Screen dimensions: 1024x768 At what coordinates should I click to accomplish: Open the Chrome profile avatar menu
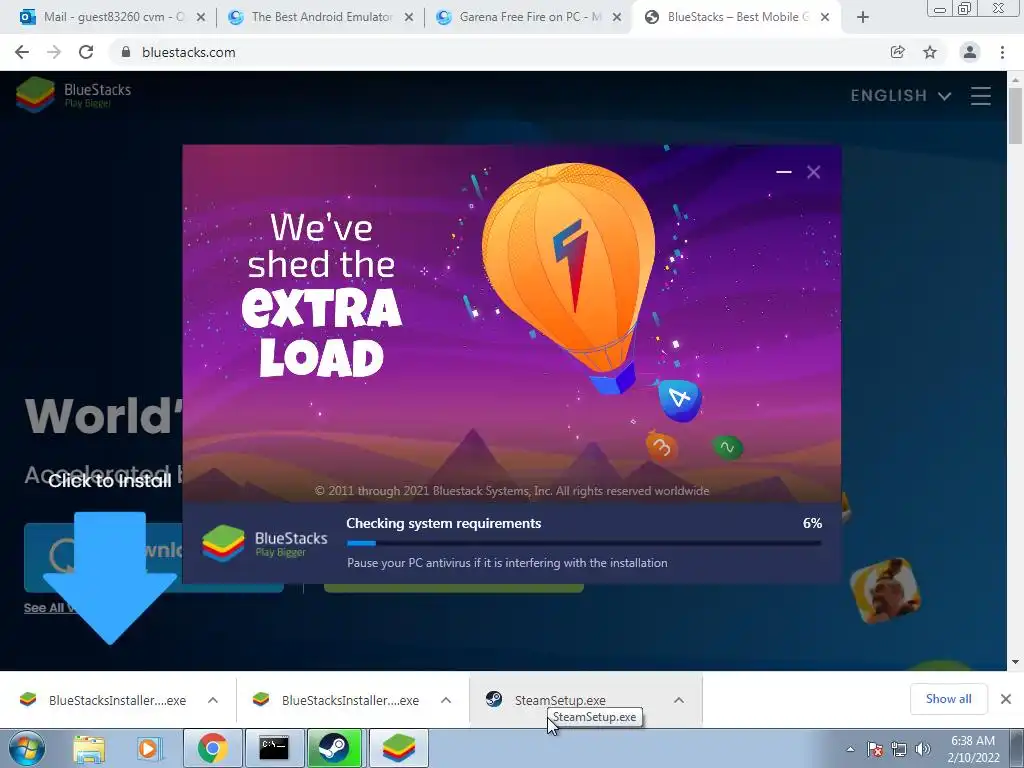pos(970,52)
